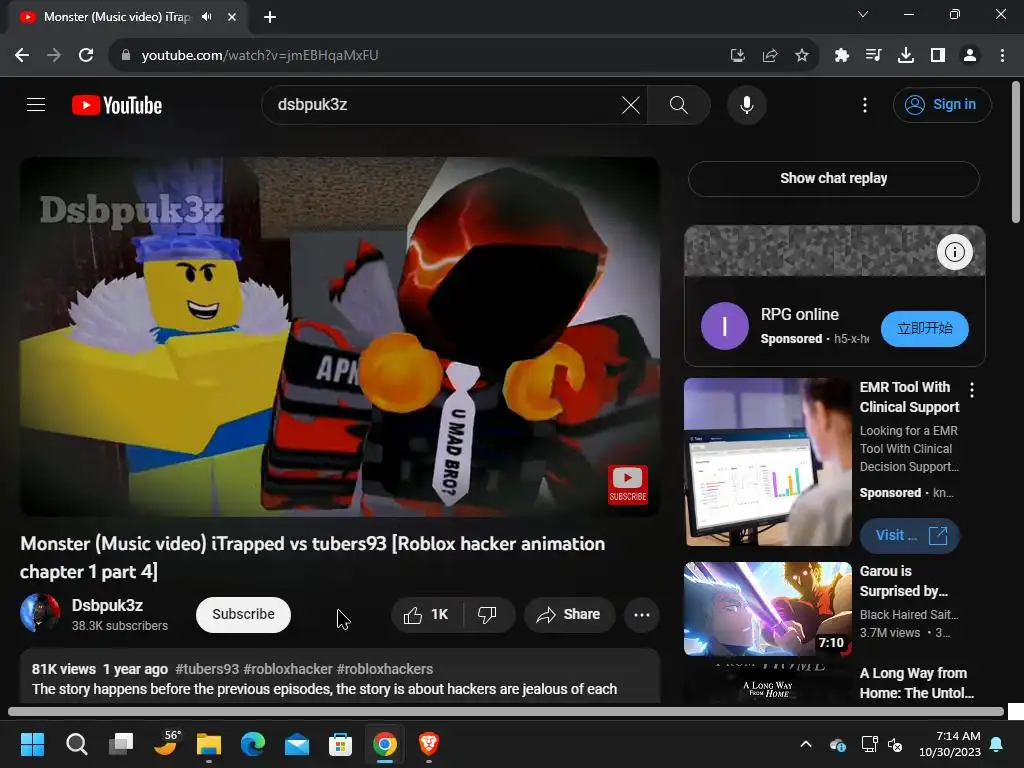Viewport: 1024px width, 768px height.
Task: Open the ad info icon
Action: (x=954, y=251)
